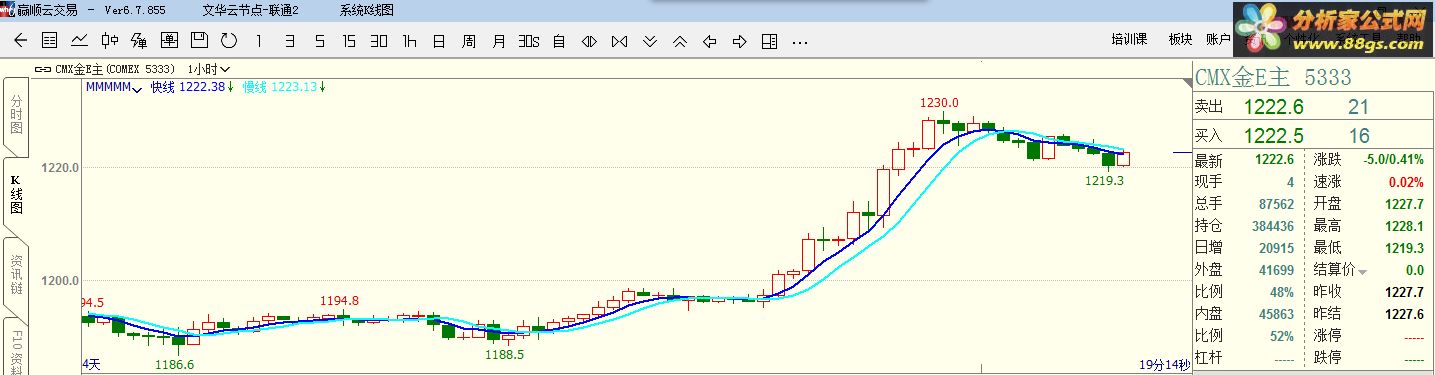Click the save floppy disk icon
Image resolution: width=1435 pixels, height=375 pixels.
point(199,41)
